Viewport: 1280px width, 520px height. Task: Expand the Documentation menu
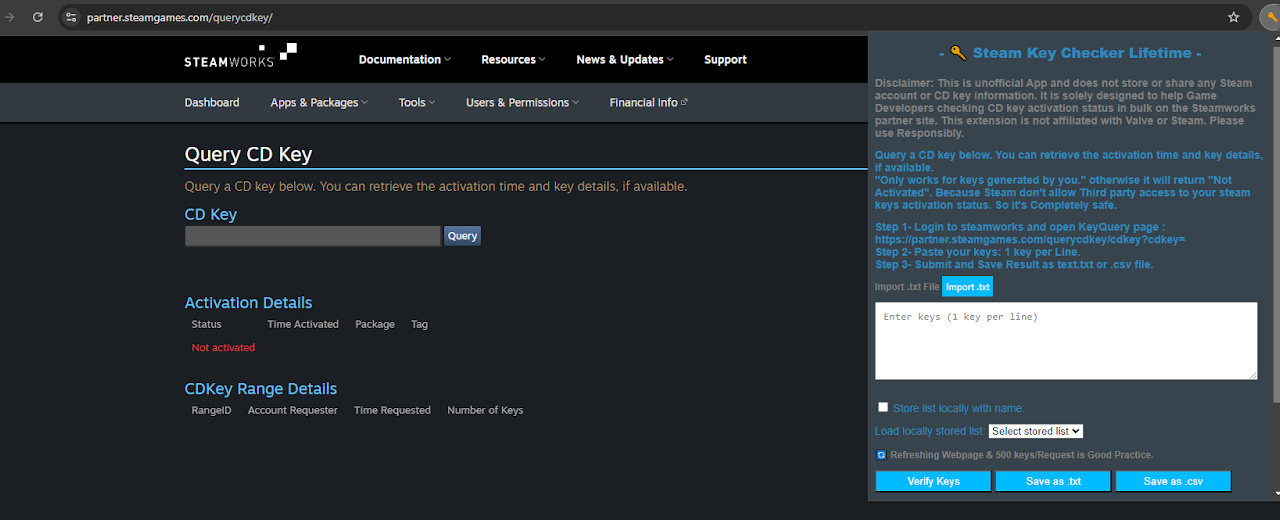[x=404, y=60]
